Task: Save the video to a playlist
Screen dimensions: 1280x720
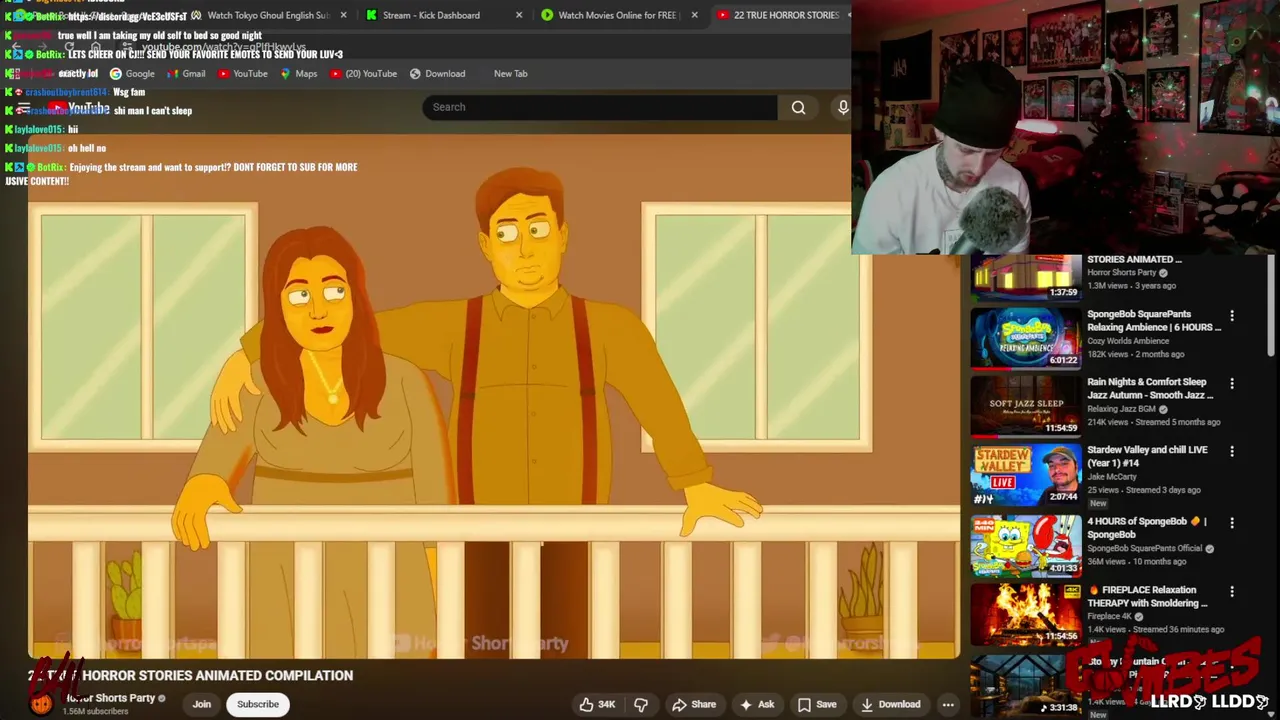Action: 817,704
